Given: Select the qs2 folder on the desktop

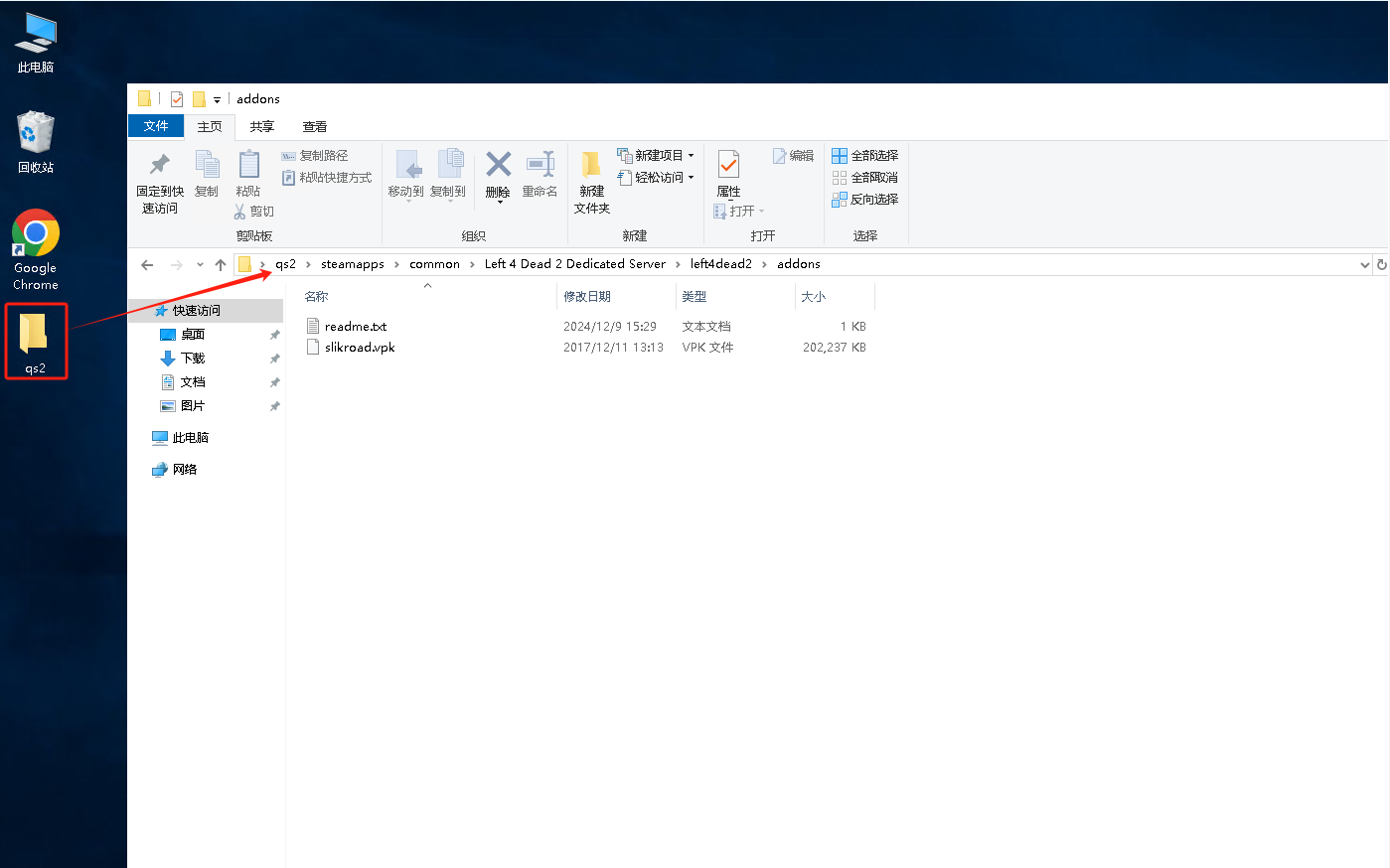Looking at the screenshot, I should click(36, 342).
